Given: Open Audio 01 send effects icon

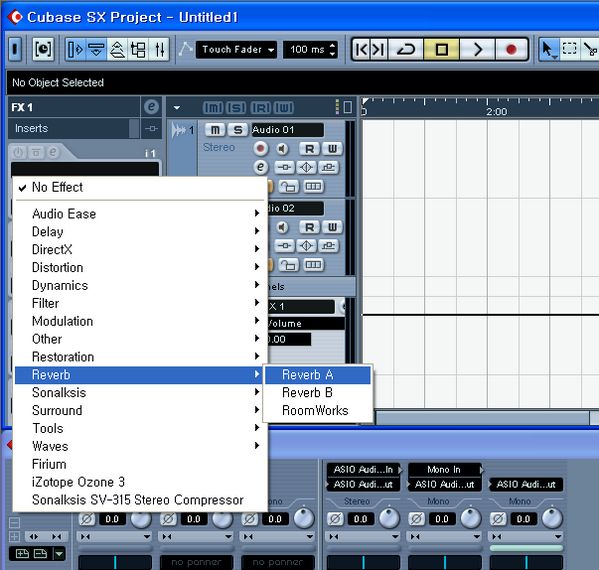Looking at the screenshot, I should 329,167.
